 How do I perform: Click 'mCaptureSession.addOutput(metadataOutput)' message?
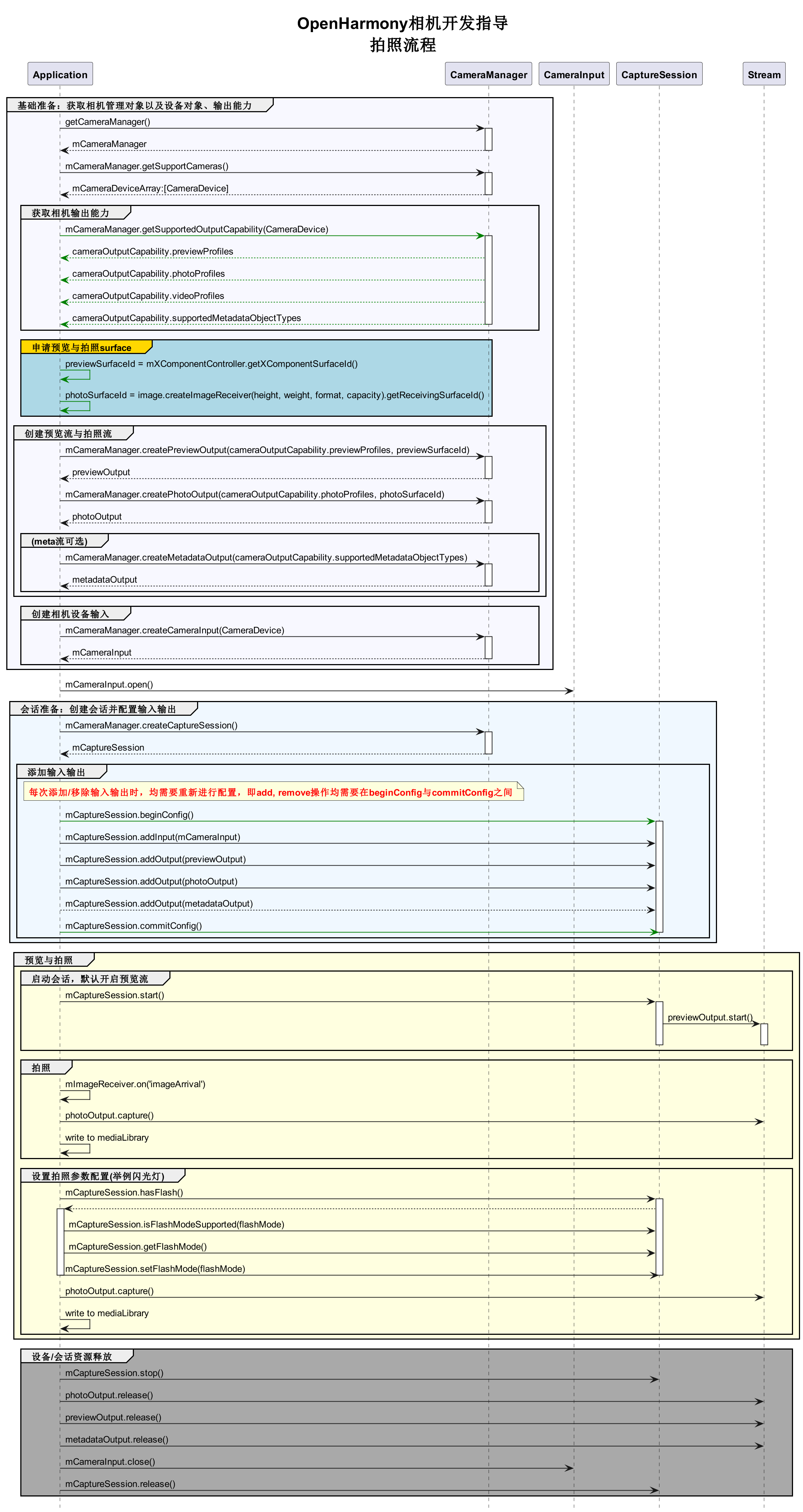[x=159, y=904]
